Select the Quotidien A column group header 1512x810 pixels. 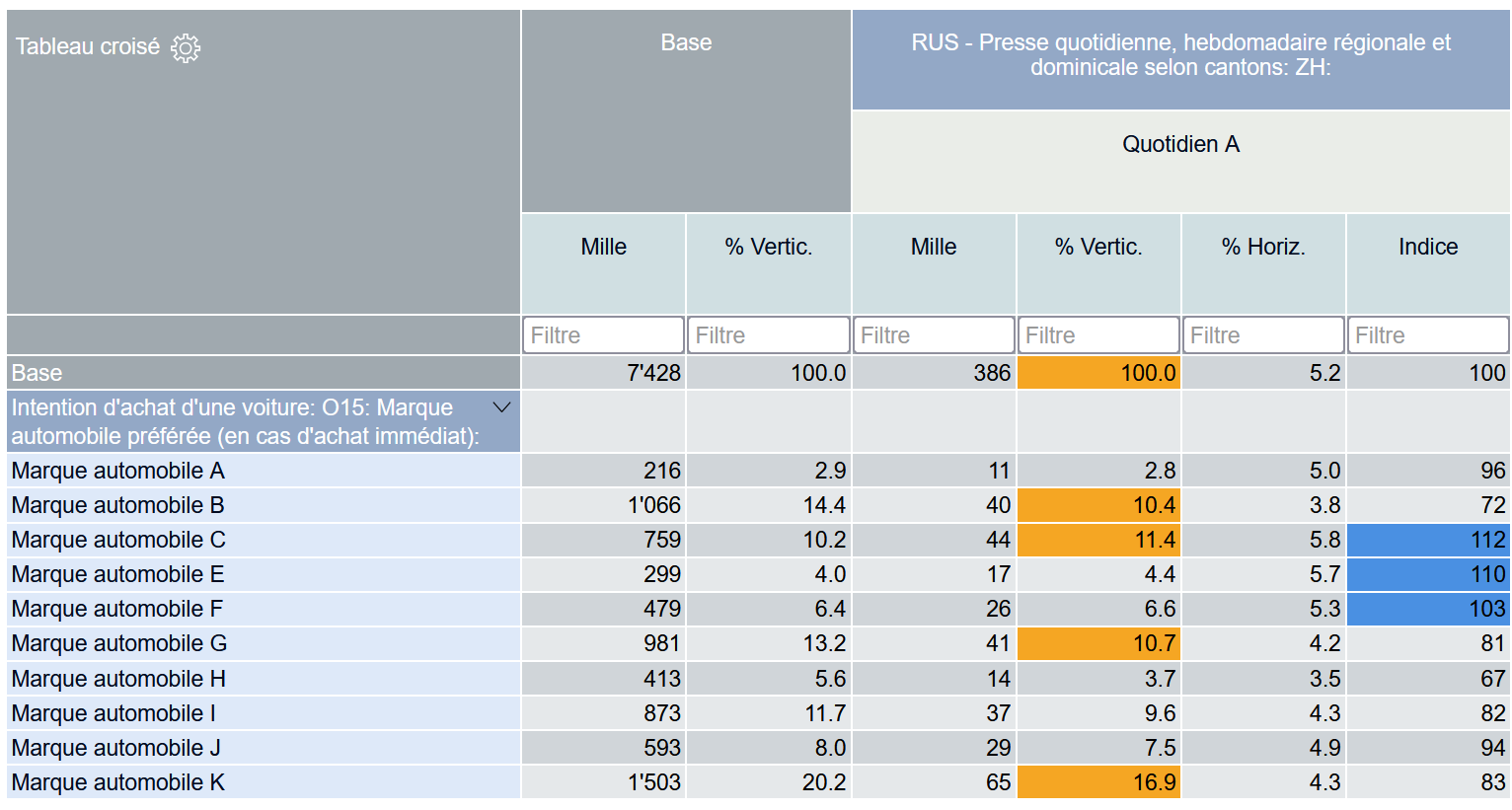click(x=1180, y=144)
